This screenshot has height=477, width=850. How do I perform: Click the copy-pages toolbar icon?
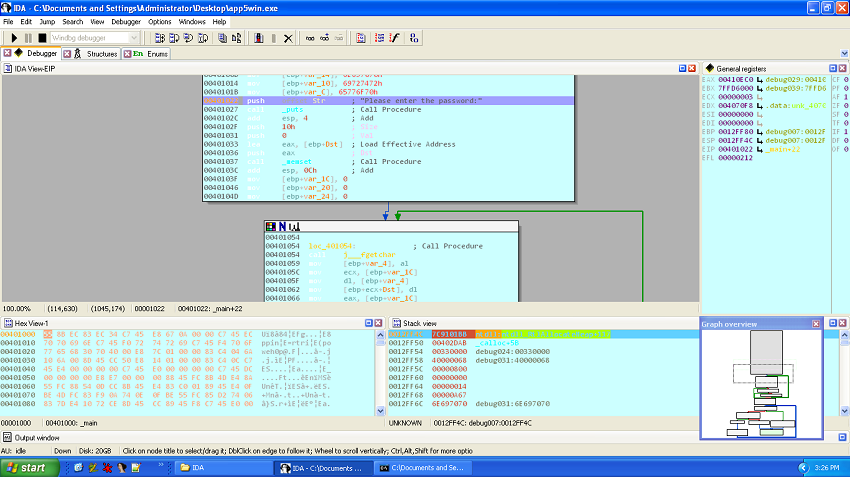[x=222, y=38]
